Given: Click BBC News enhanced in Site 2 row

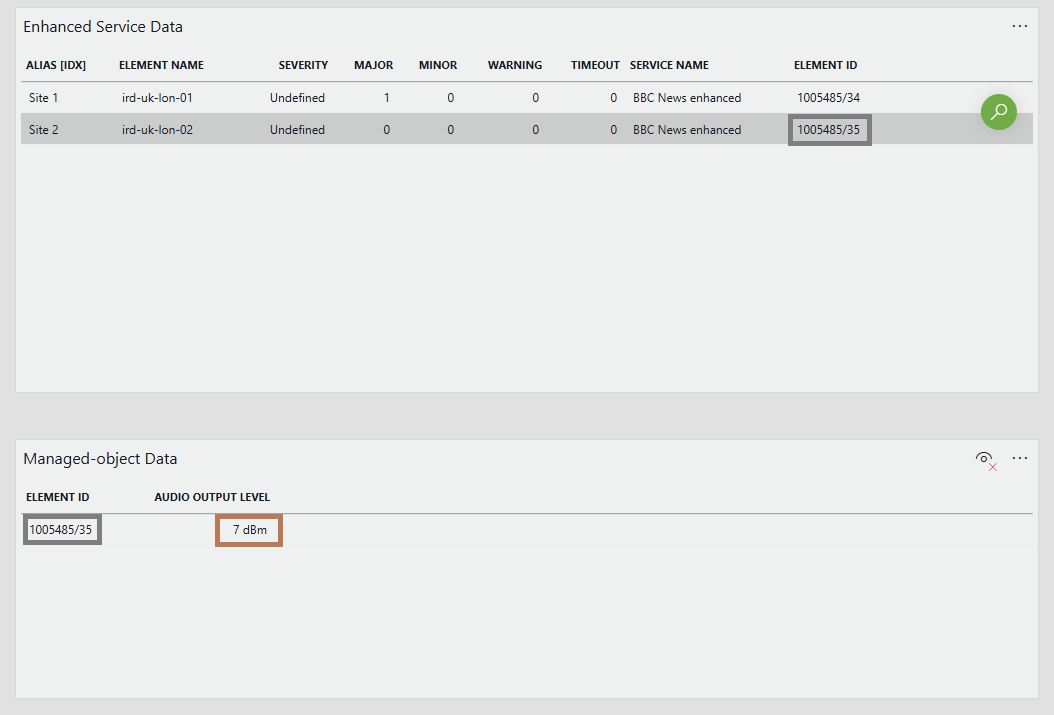Looking at the screenshot, I should (x=687, y=130).
